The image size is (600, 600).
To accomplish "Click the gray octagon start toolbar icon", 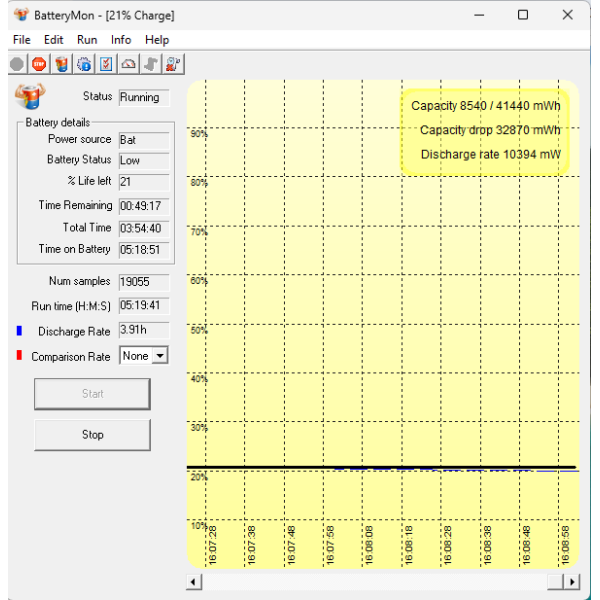I will 17,64.
